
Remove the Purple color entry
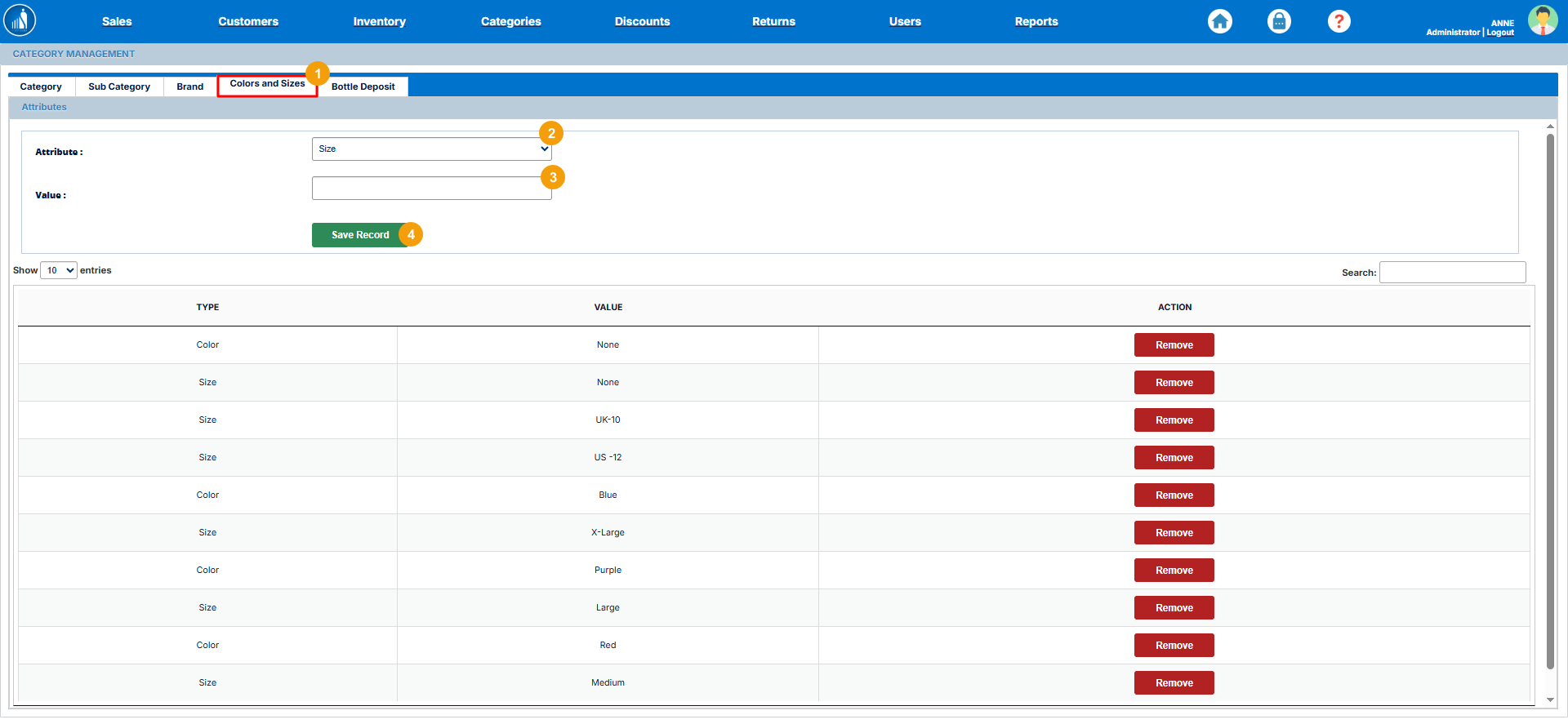(x=1174, y=571)
